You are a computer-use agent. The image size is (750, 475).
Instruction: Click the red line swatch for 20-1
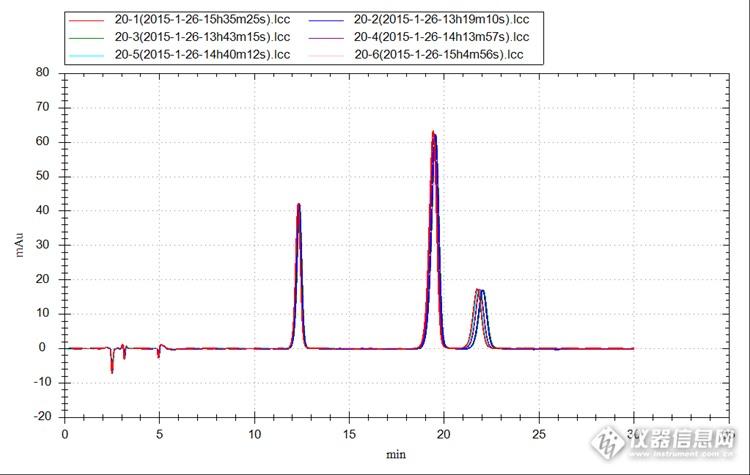click(x=87, y=21)
